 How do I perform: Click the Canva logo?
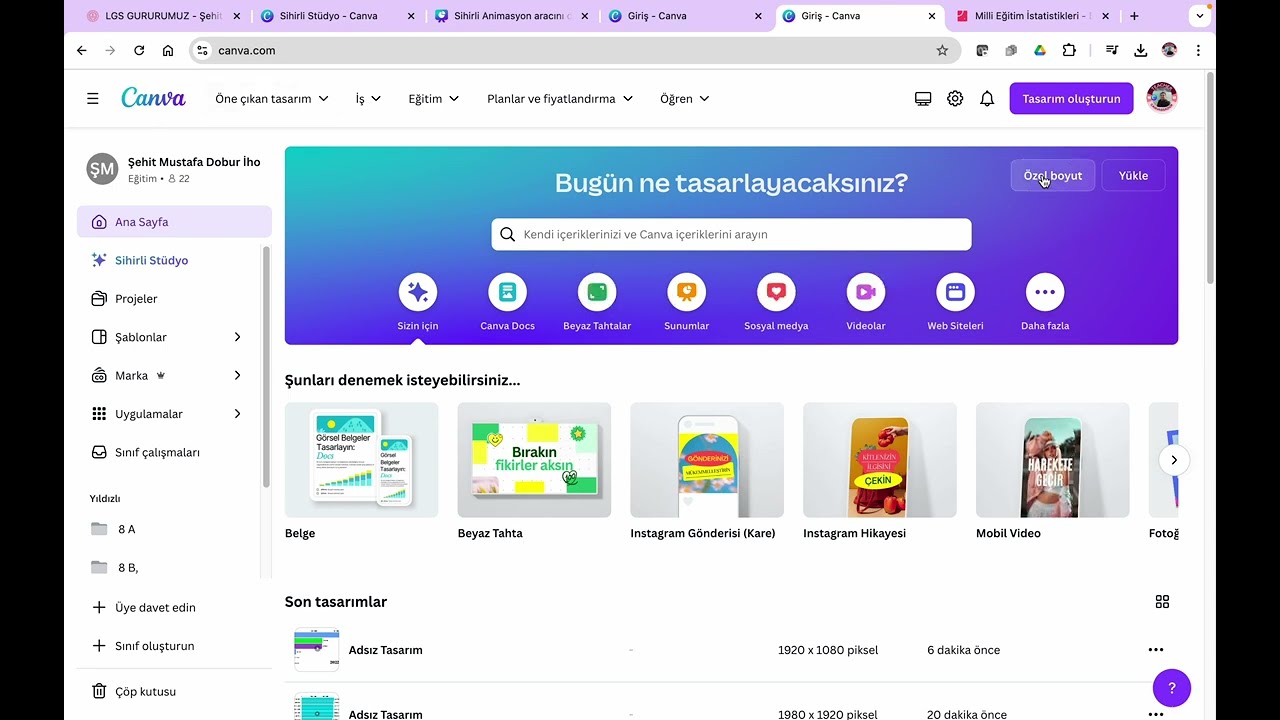(x=153, y=98)
